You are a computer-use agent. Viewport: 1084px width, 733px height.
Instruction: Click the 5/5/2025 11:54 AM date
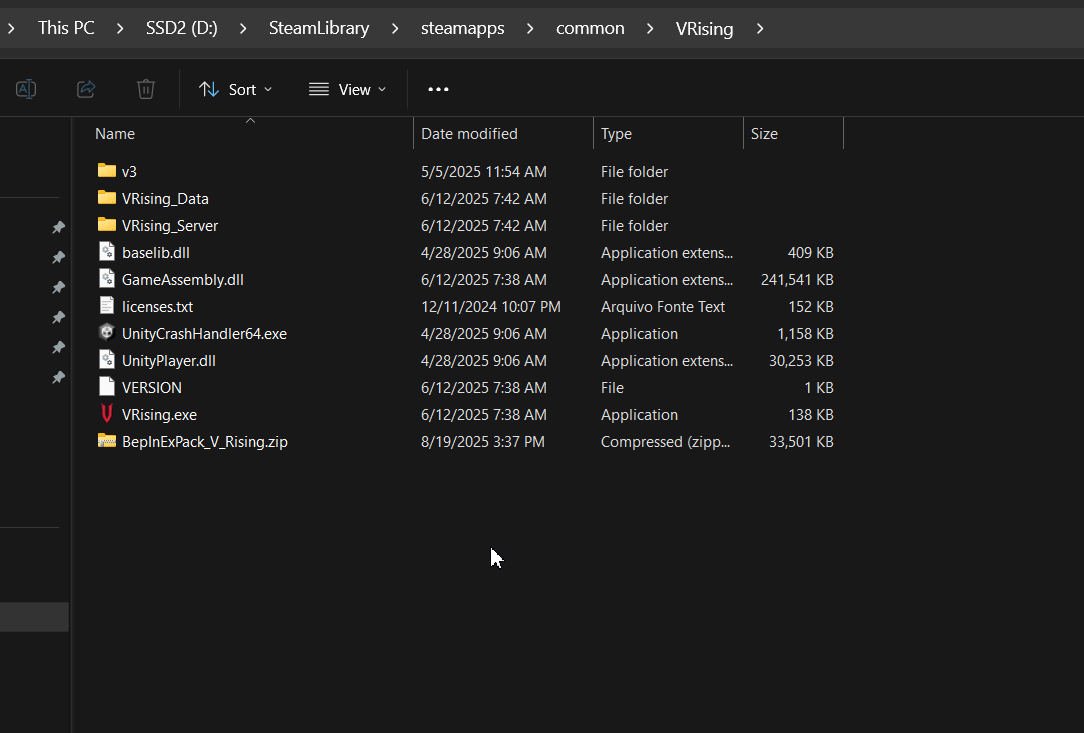point(484,171)
